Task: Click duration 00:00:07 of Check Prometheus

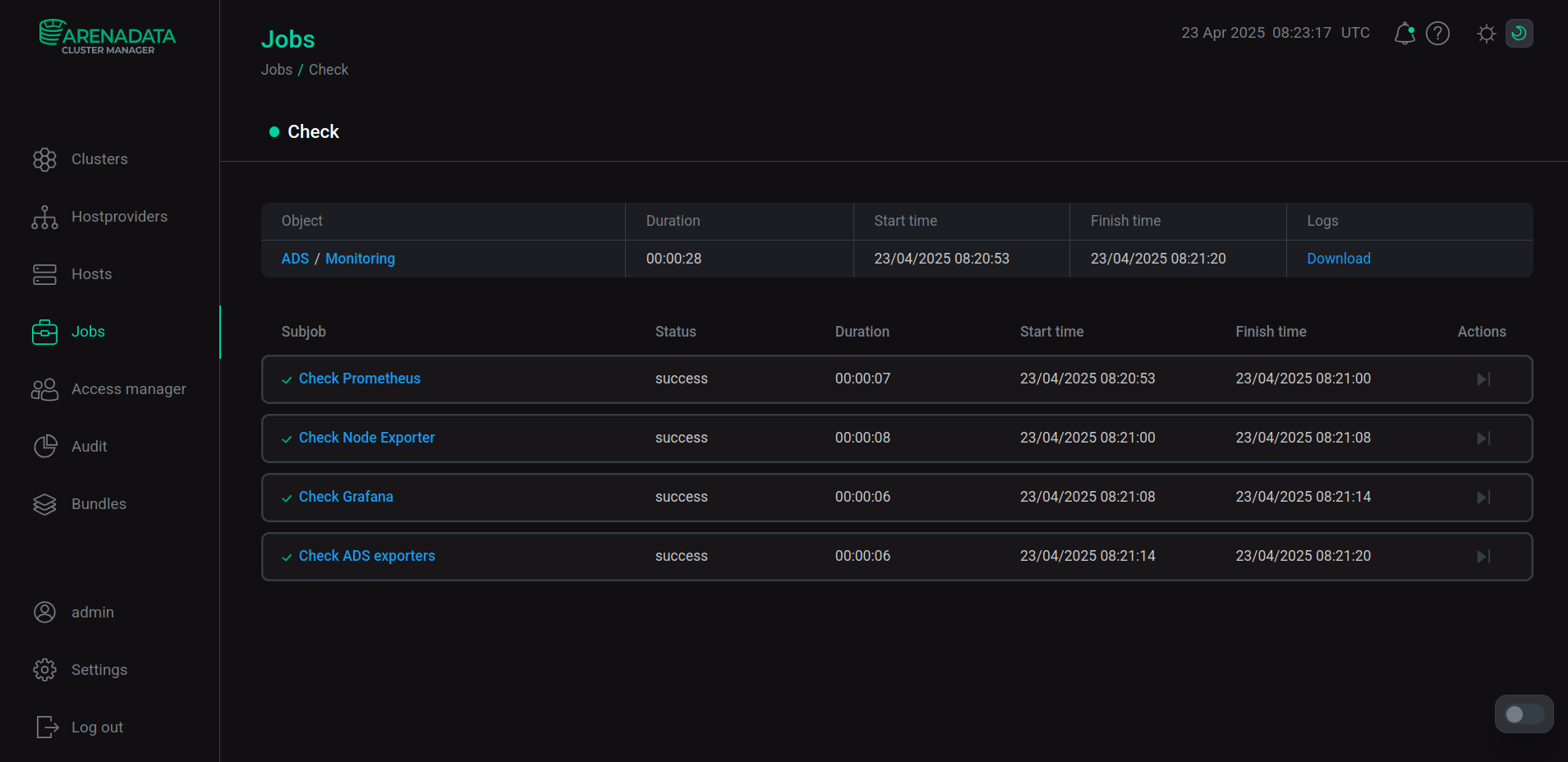Action: pyautogui.click(x=862, y=379)
